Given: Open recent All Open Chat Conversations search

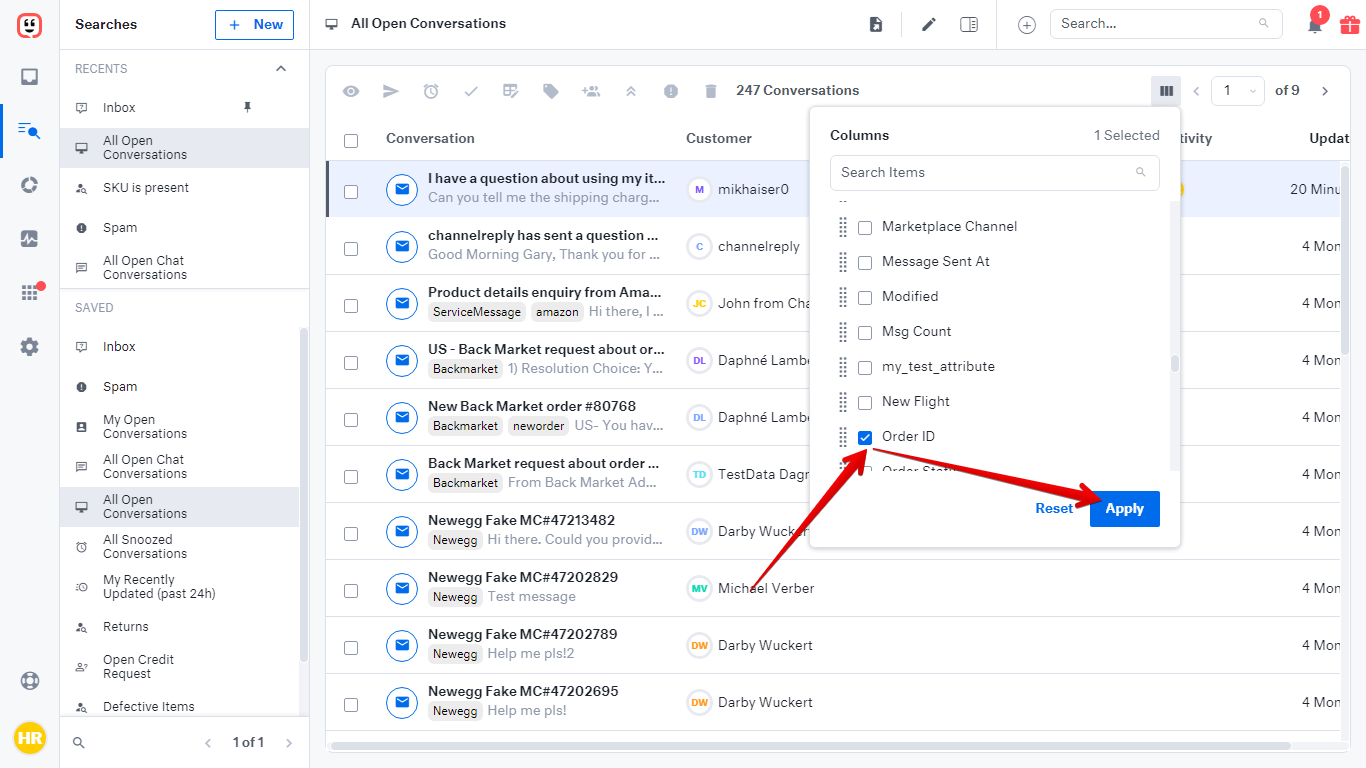Looking at the screenshot, I should click(x=185, y=268).
